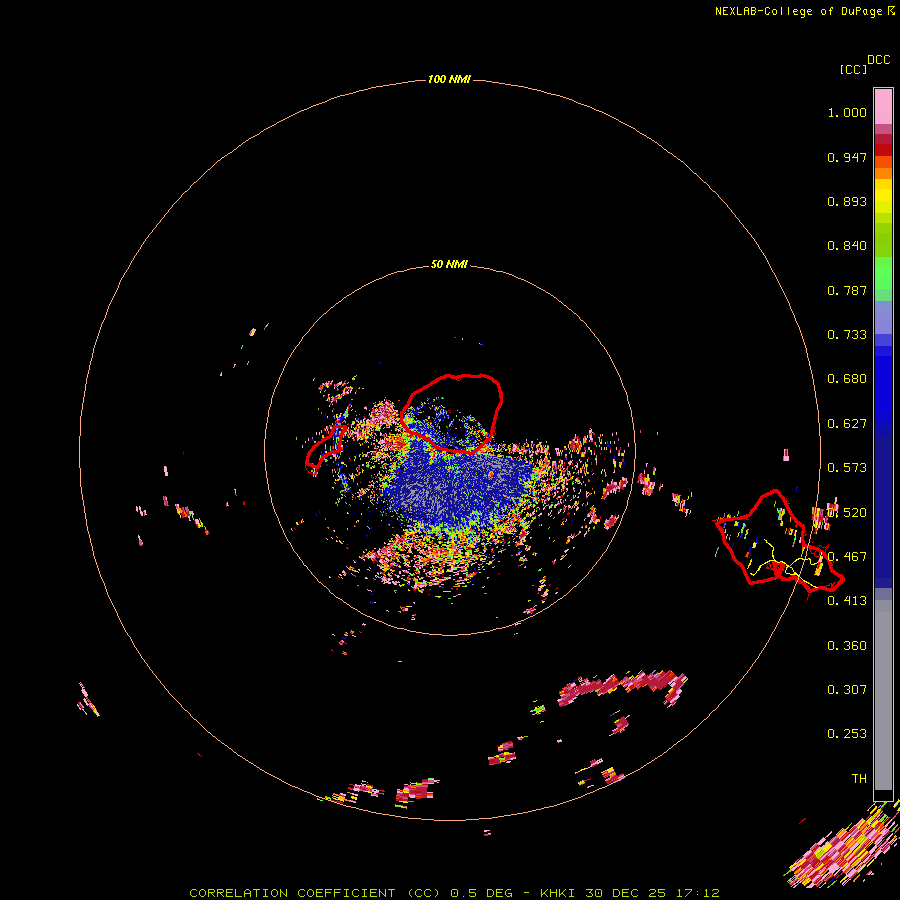Click the DCC label above the color scale

tap(879, 60)
